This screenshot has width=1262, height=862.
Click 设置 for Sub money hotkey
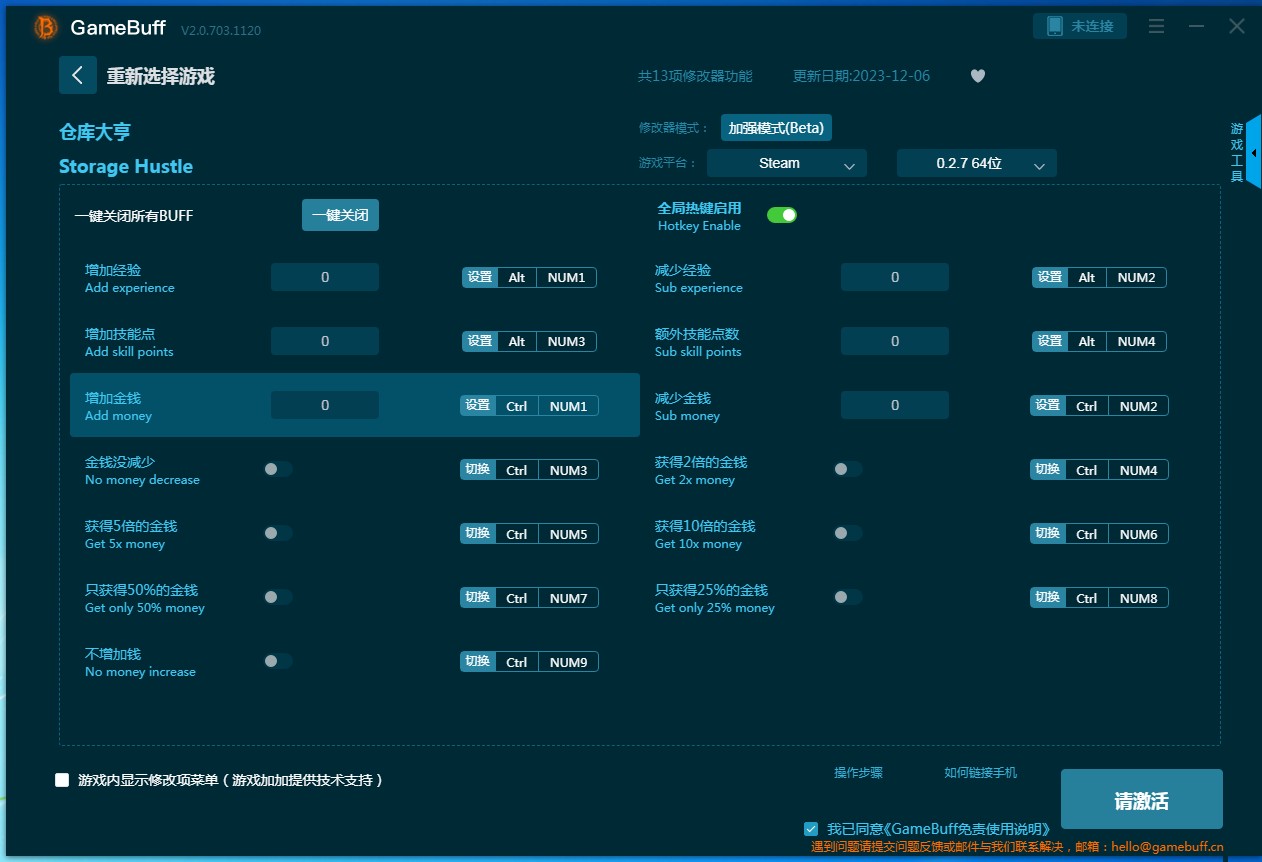click(x=1048, y=405)
